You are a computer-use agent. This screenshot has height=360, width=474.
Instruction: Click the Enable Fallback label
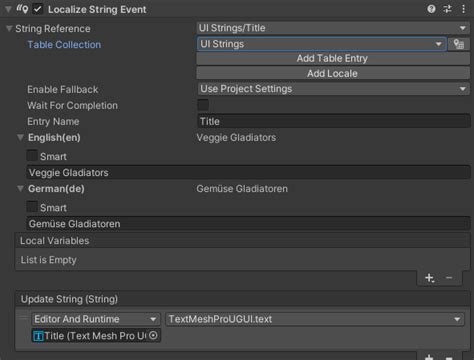63,89
